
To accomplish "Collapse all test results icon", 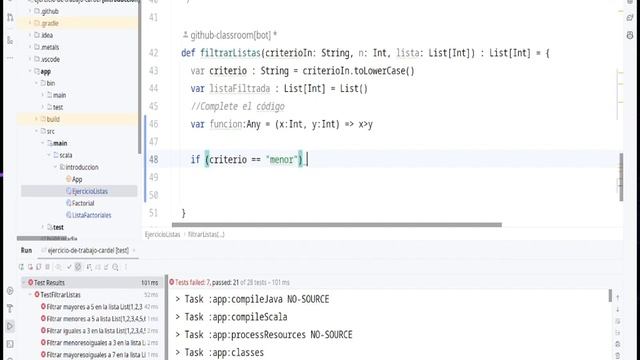I will tap(106, 267).
